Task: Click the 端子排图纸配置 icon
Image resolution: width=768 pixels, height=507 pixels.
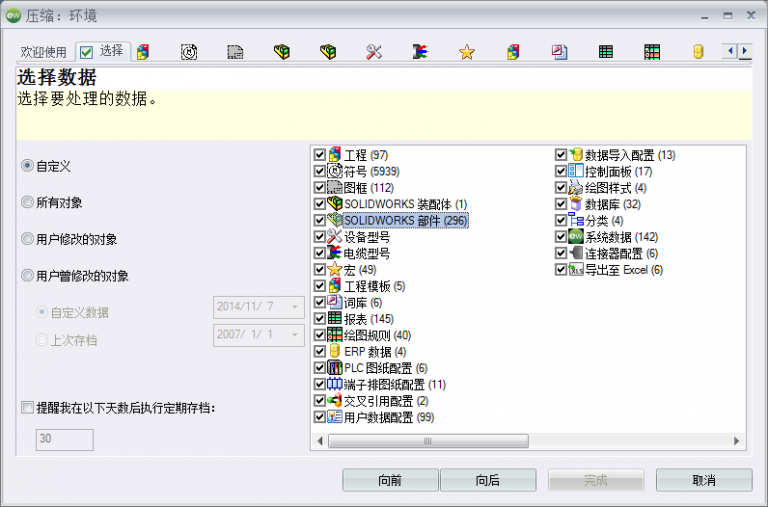Action: [335, 384]
